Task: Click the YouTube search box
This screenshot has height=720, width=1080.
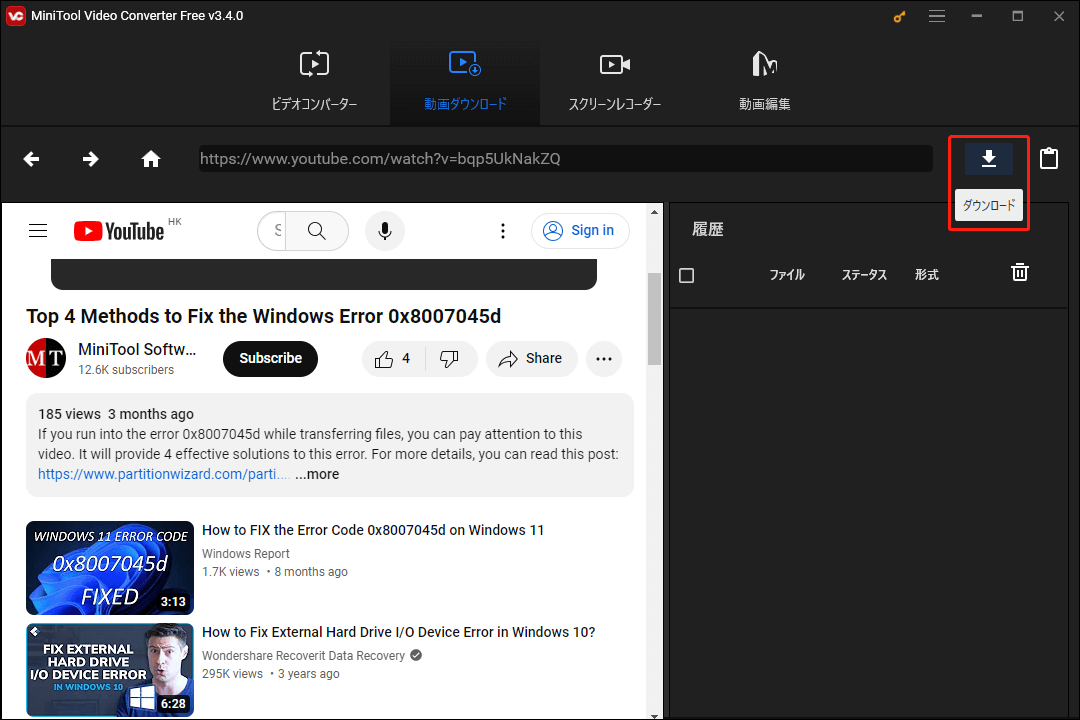Action: point(273,231)
